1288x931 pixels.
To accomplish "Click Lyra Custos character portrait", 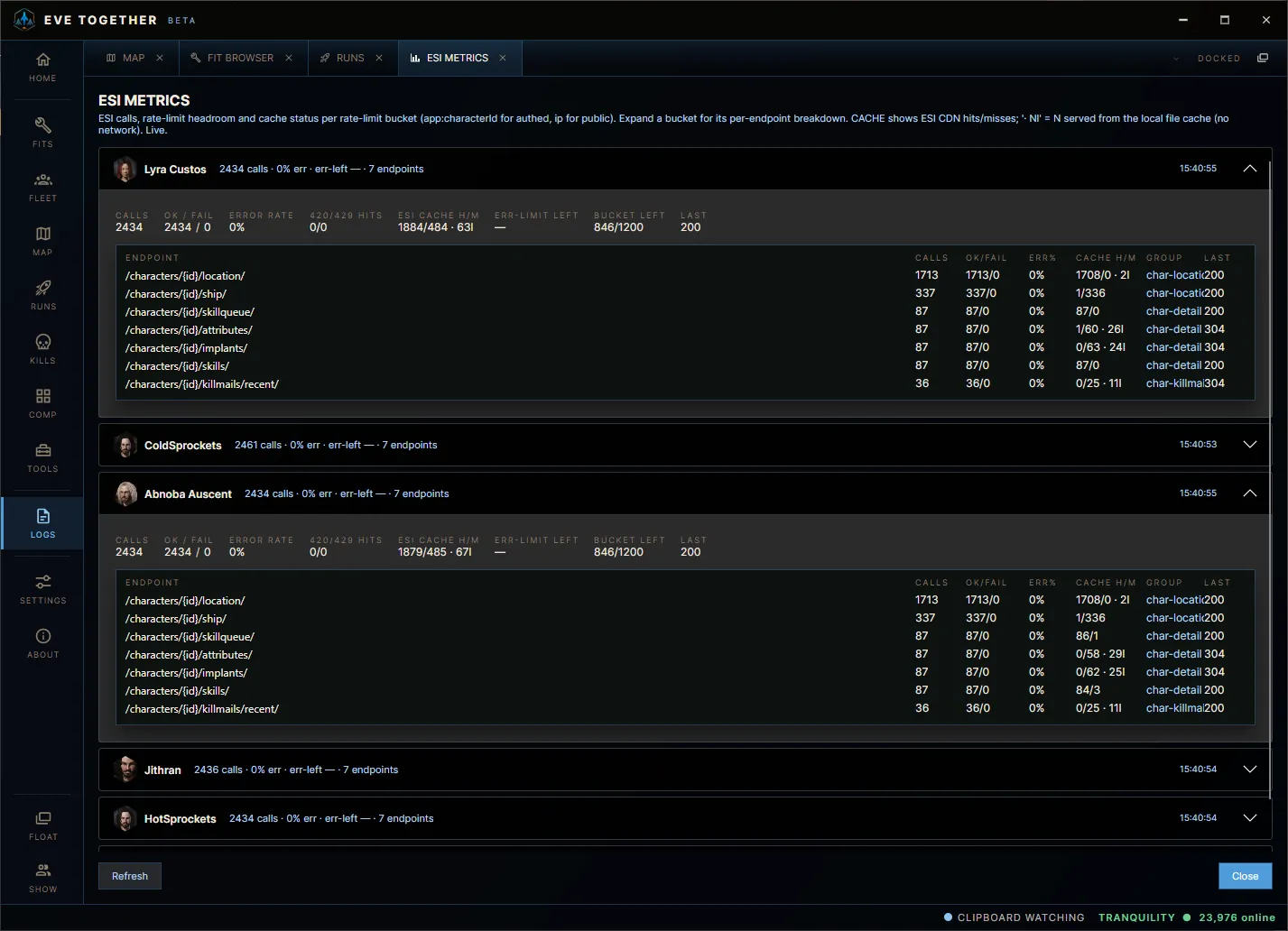I will (x=125, y=169).
